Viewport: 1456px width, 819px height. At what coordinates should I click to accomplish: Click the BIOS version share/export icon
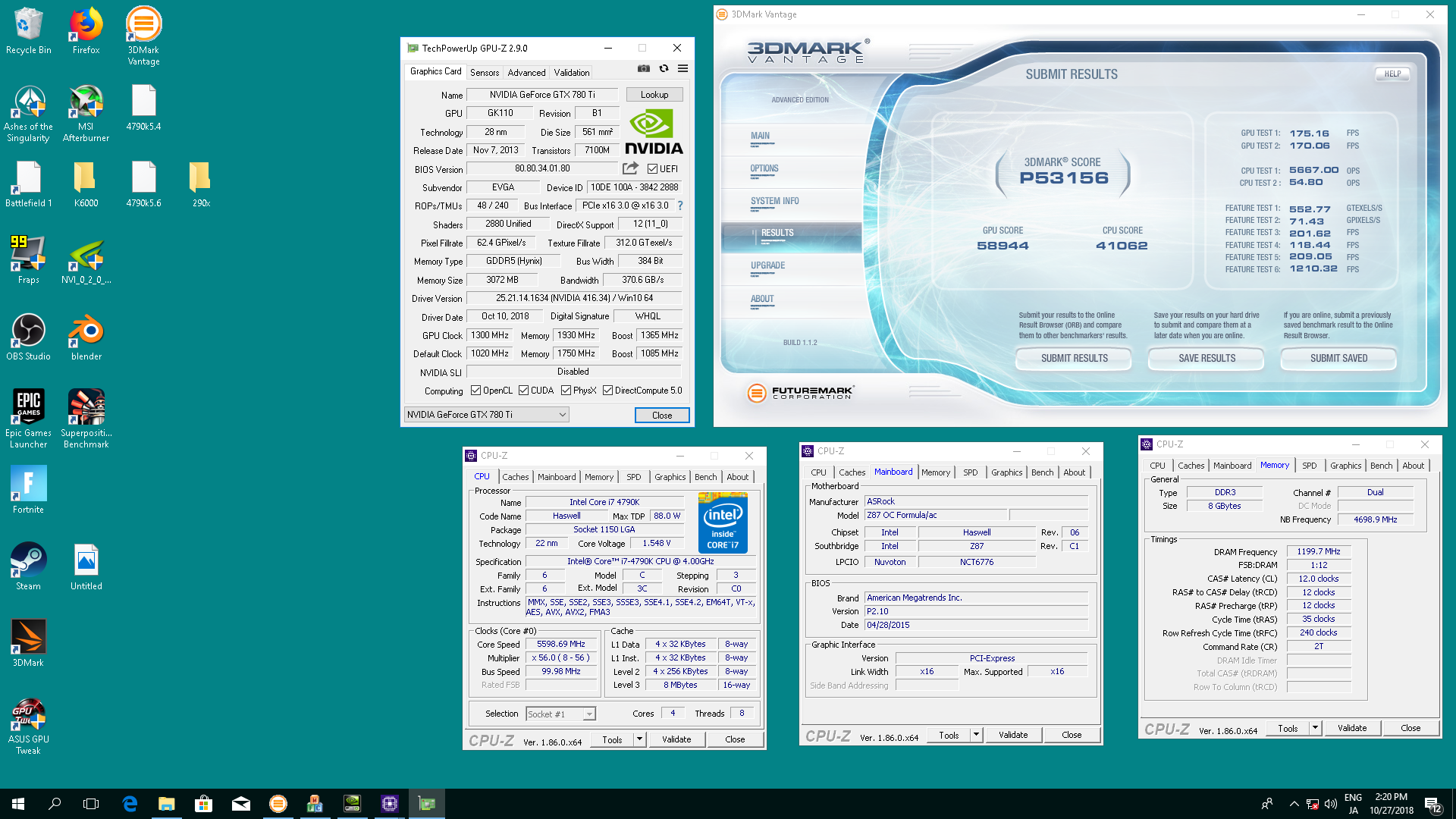(631, 168)
